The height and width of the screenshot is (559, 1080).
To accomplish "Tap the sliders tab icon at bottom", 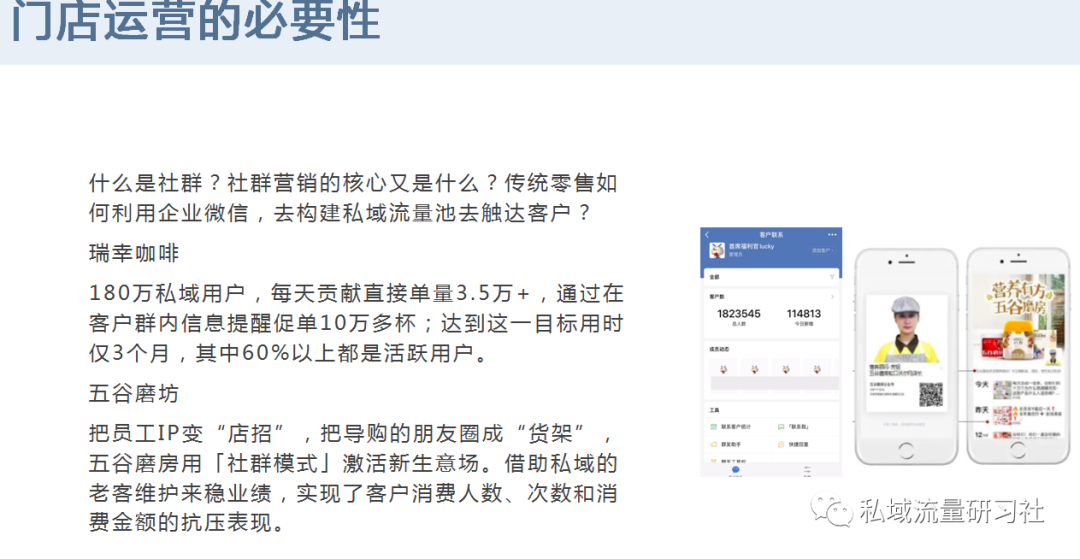I will coord(807,470).
